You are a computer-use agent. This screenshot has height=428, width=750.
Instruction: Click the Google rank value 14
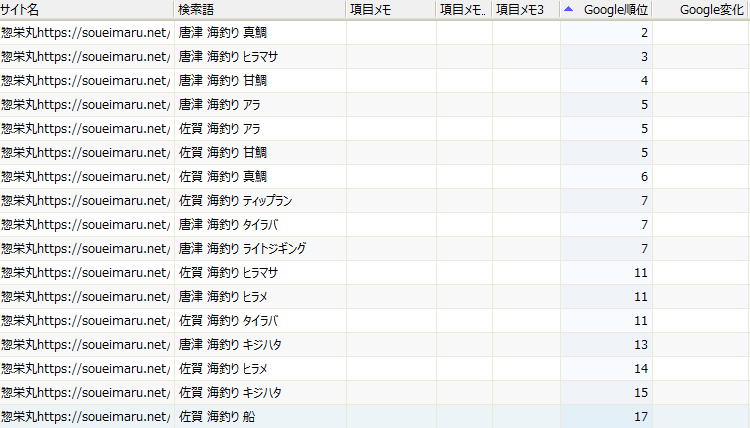pyautogui.click(x=641, y=368)
